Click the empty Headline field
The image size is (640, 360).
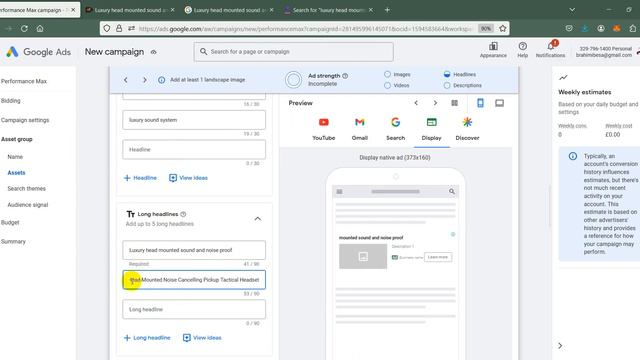pos(194,149)
